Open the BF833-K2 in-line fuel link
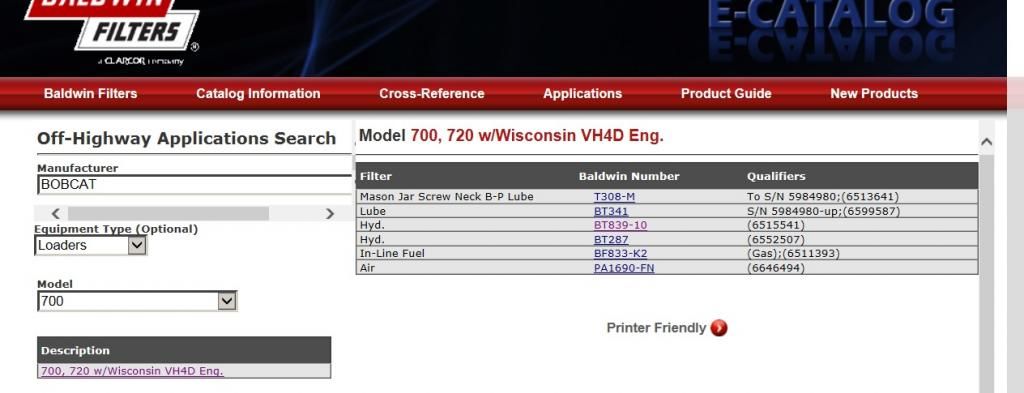Image resolution: width=1024 pixels, height=393 pixels. tap(620, 253)
